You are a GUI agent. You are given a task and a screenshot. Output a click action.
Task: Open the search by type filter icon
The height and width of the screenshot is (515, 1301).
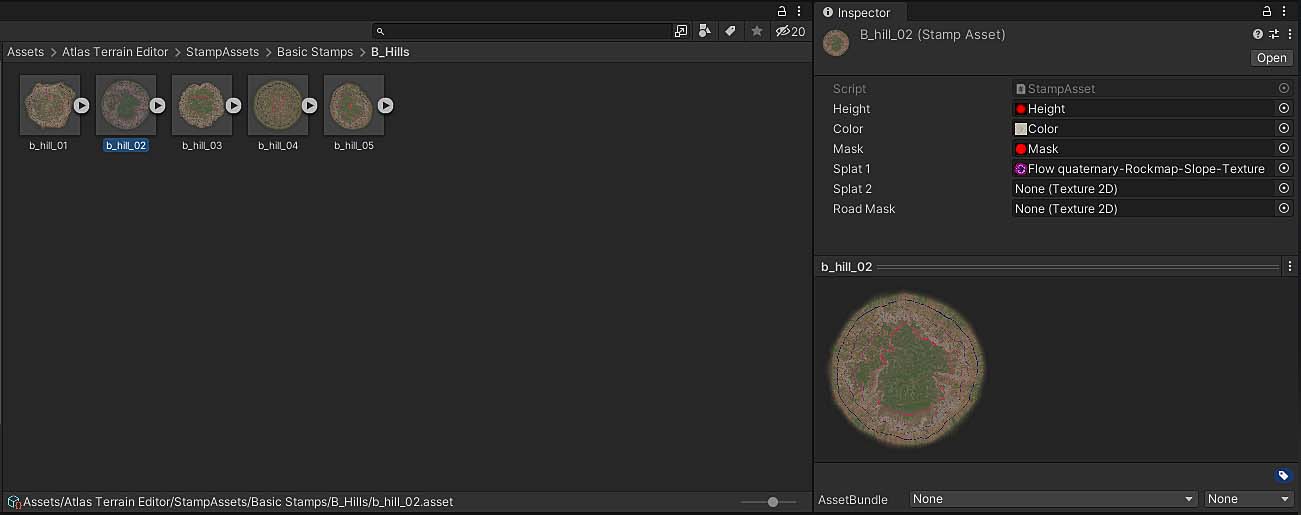click(x=706, y=31)
